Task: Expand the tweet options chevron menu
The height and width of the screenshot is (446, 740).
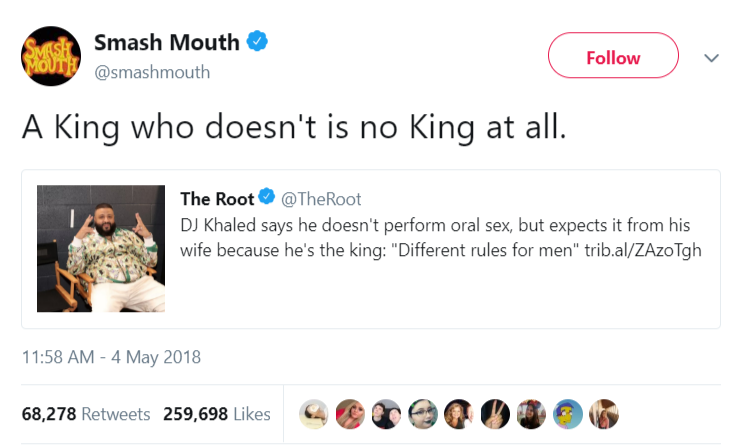Action: click(x=711, y=58)
